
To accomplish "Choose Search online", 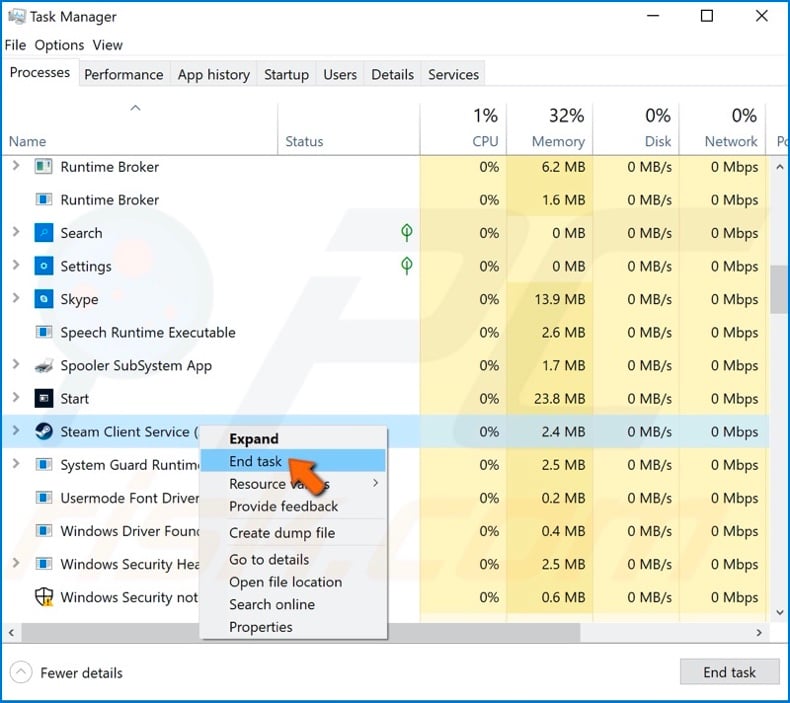I will tap(293, 604).
